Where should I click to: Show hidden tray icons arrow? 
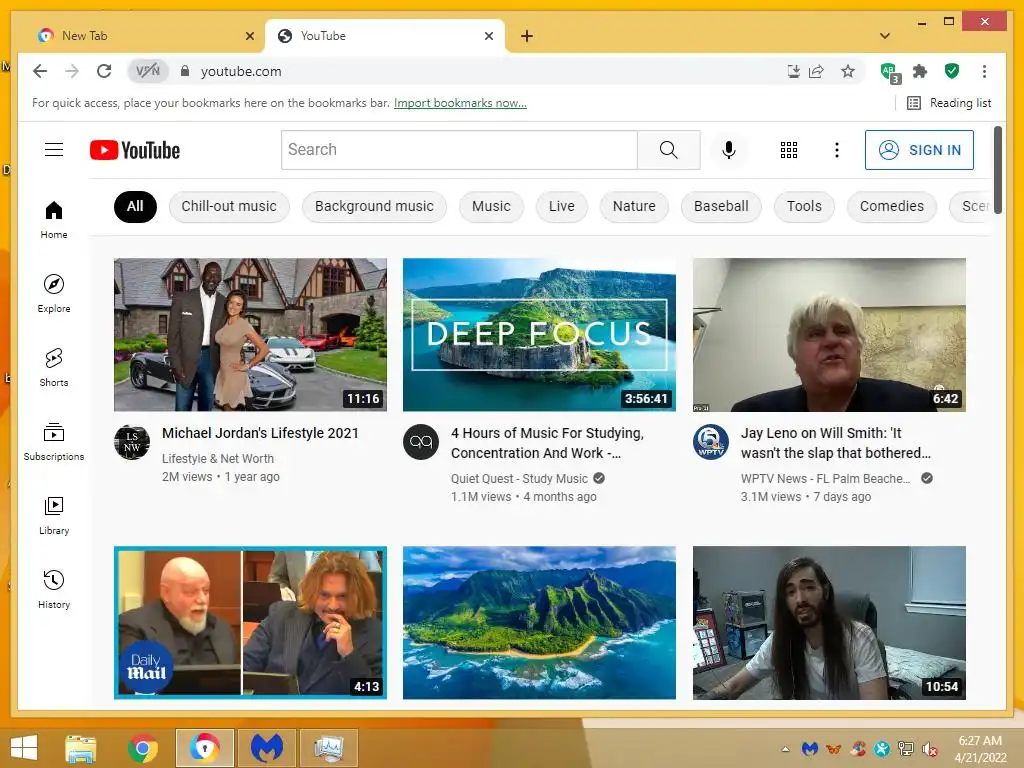point(785,749)
